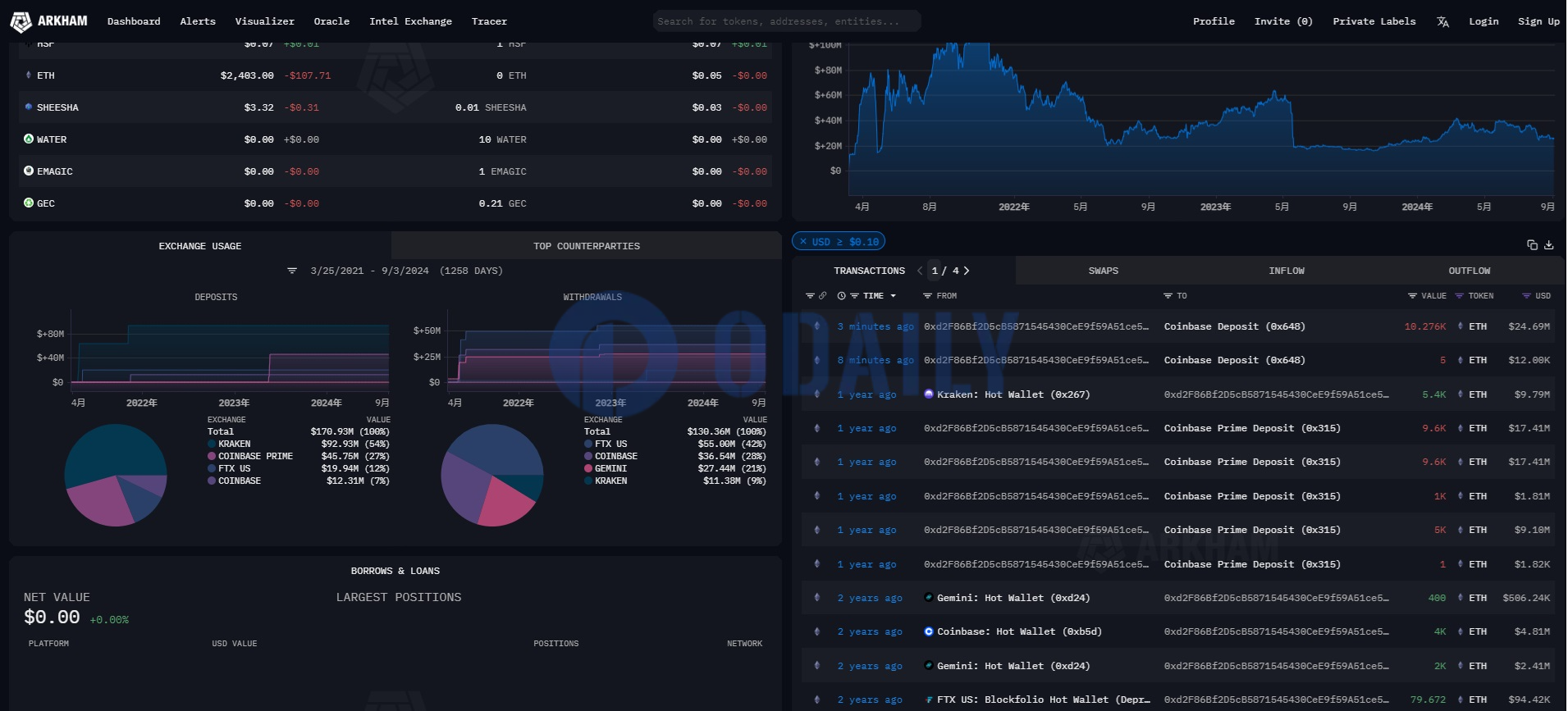Click the Sign Up button
Image resolution: width=1568 pixels, height=711 pixels.
[1538, 21]
